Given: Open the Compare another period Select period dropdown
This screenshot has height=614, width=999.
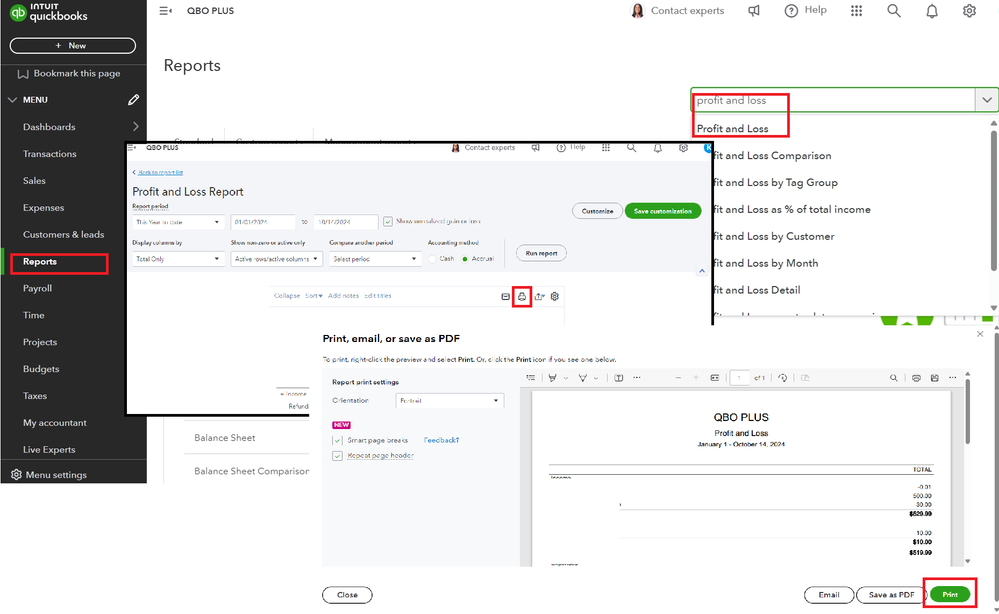Looking at the screenshot, I should (375, 259).
